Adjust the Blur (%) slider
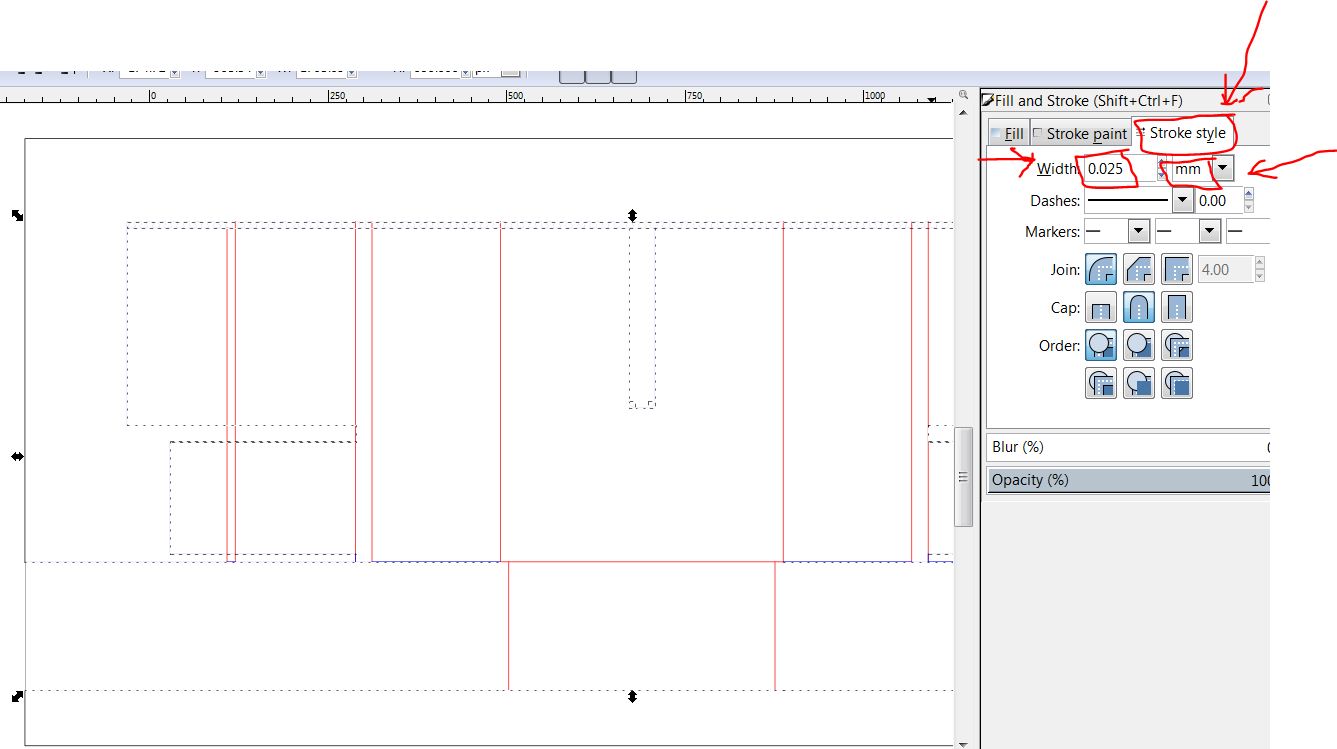Screen dimensions: 1337x749 point(1128,447)
